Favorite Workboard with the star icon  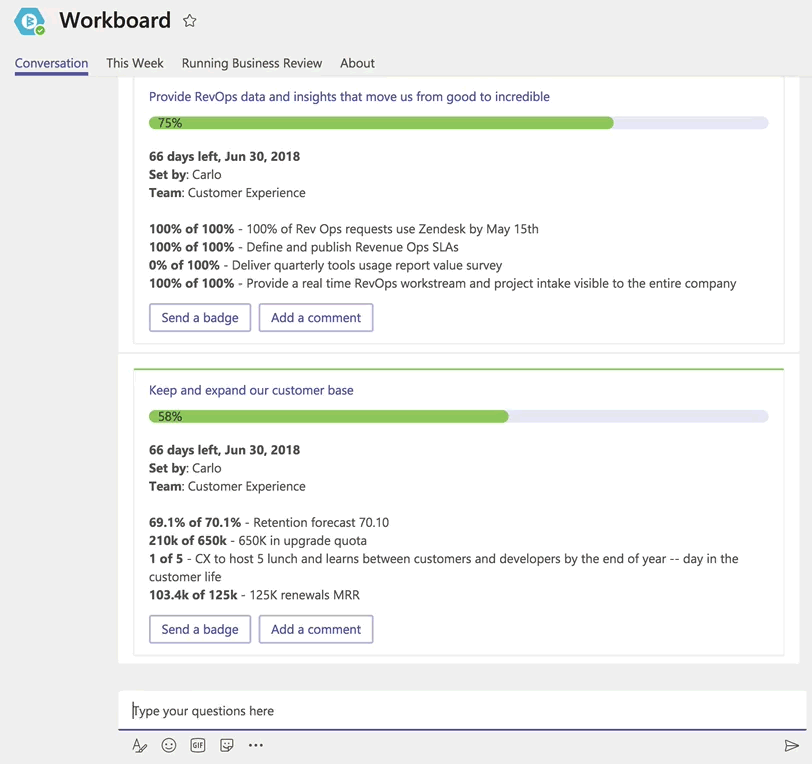(190, 21)
